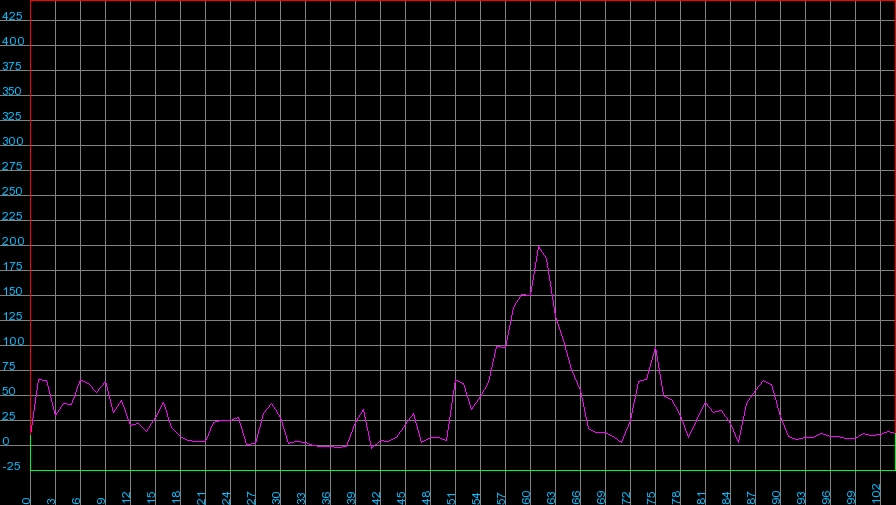
Task: Click the magenta curve's highest peak near 200
Action: point(538,247)
